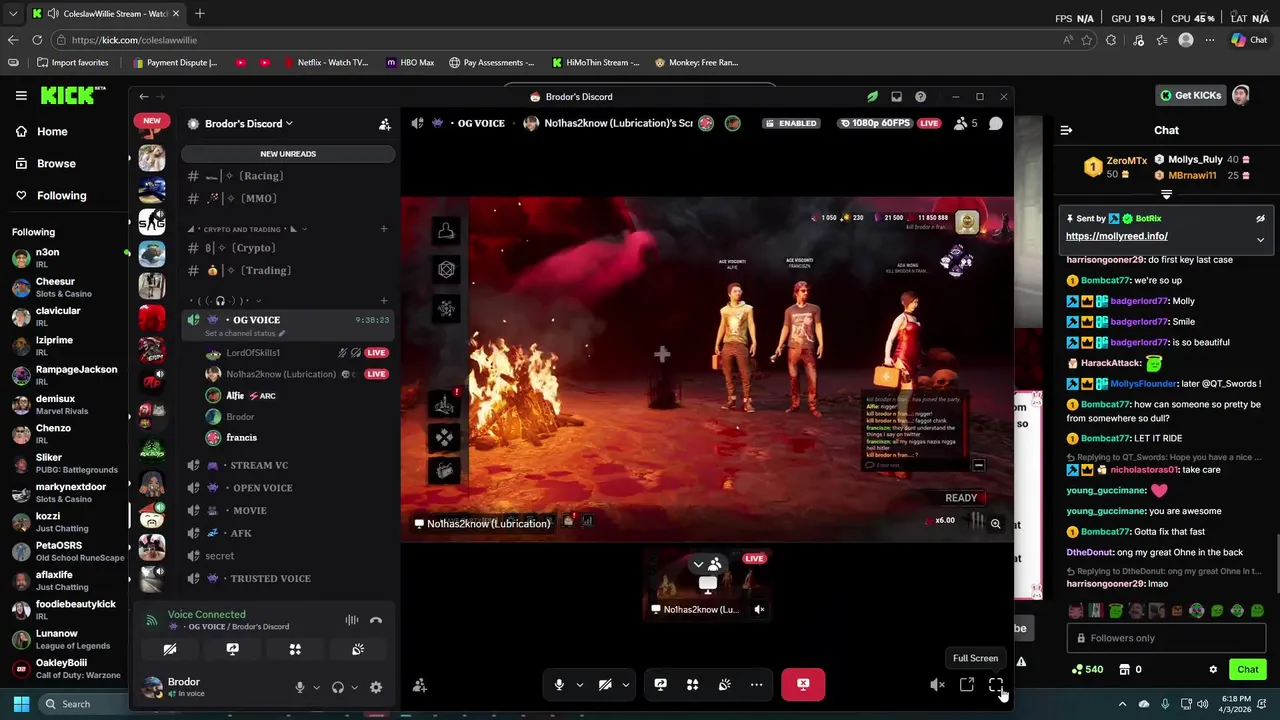Toggle mute microphone in user panel
The height and width of the screenshot is (720, 1280).
tap(299, 688)
